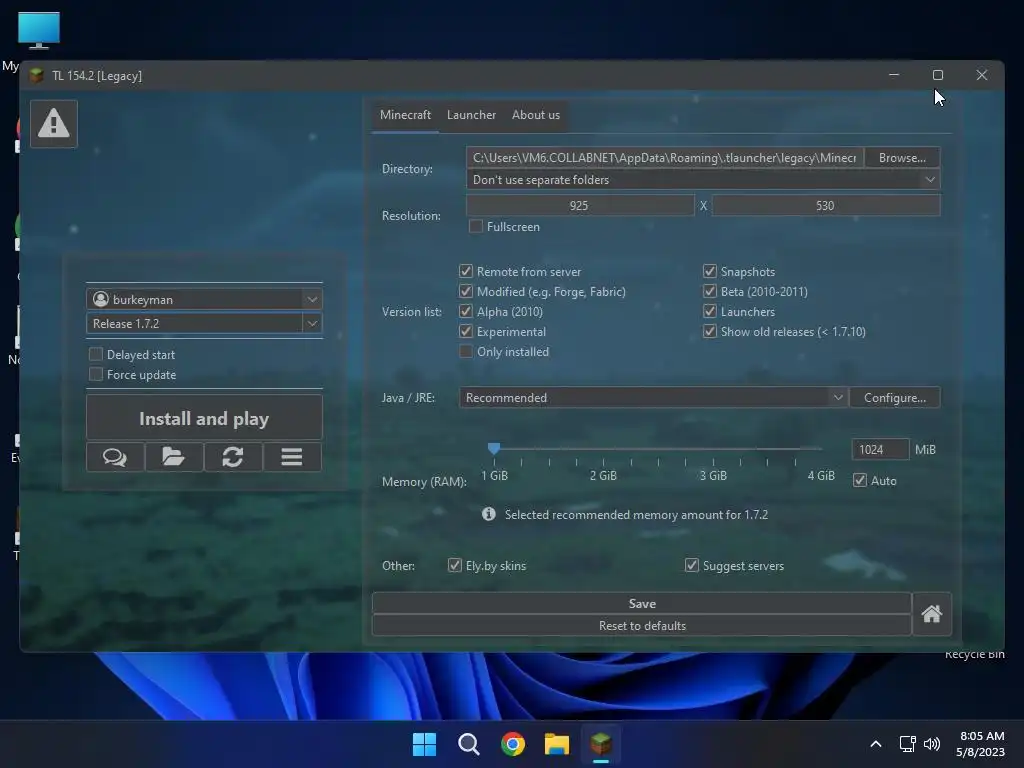Toggle the Experimental checkbox

coord(466,332)
